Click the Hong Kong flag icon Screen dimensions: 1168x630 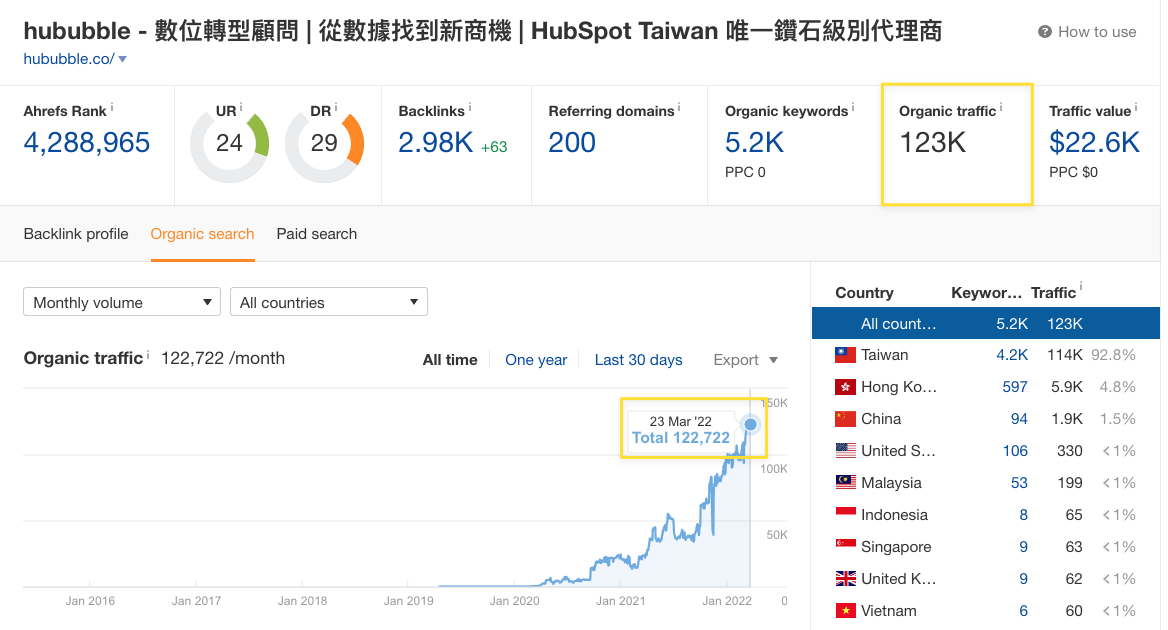coord(845,387)
